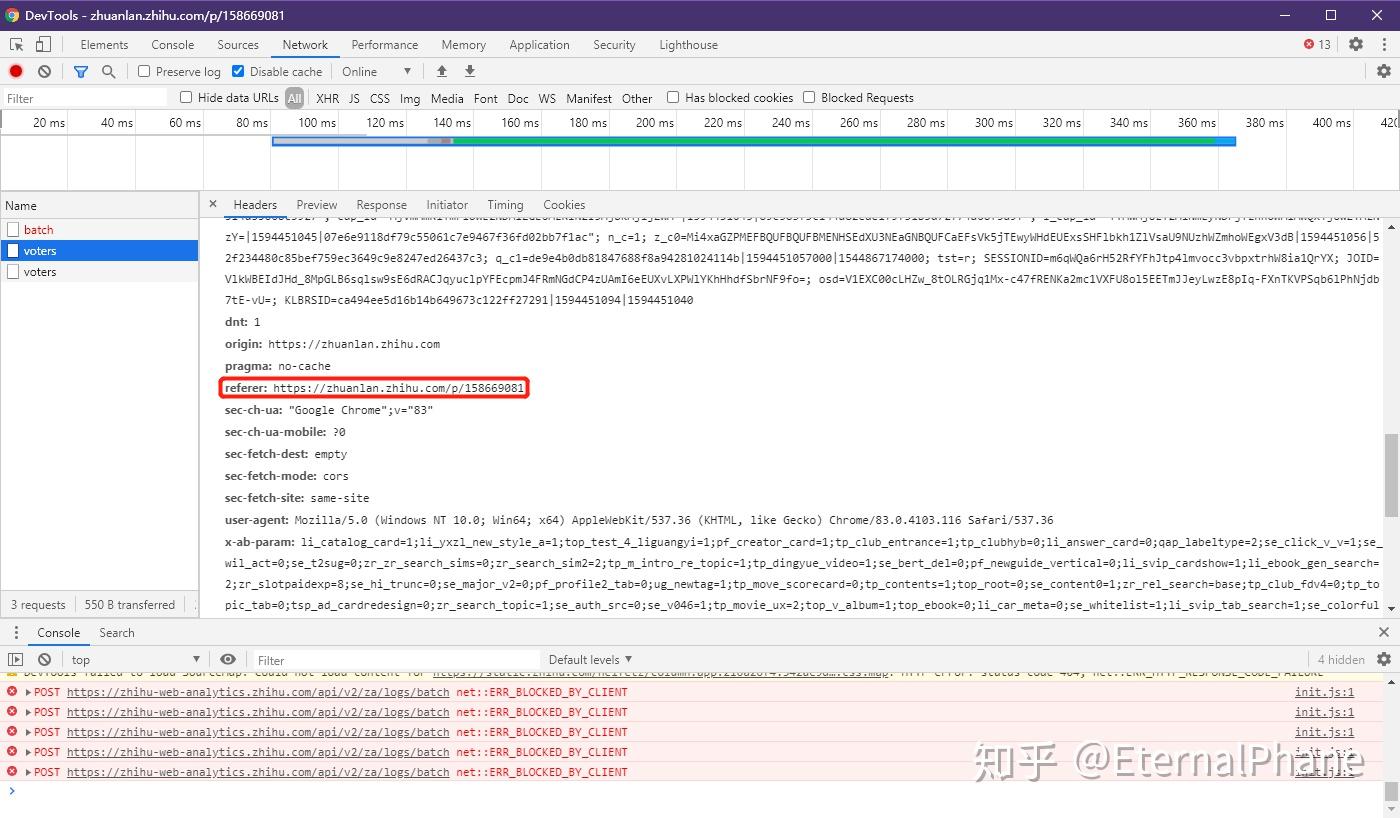The height and width of the screenshot is (818, 1400).
Task: Open DevTools settings
Action: (x=1355, y=44)
